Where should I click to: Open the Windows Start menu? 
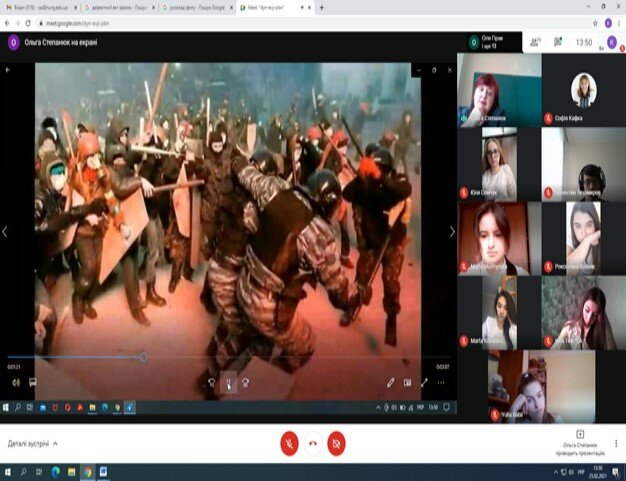[x=8, y=469]
